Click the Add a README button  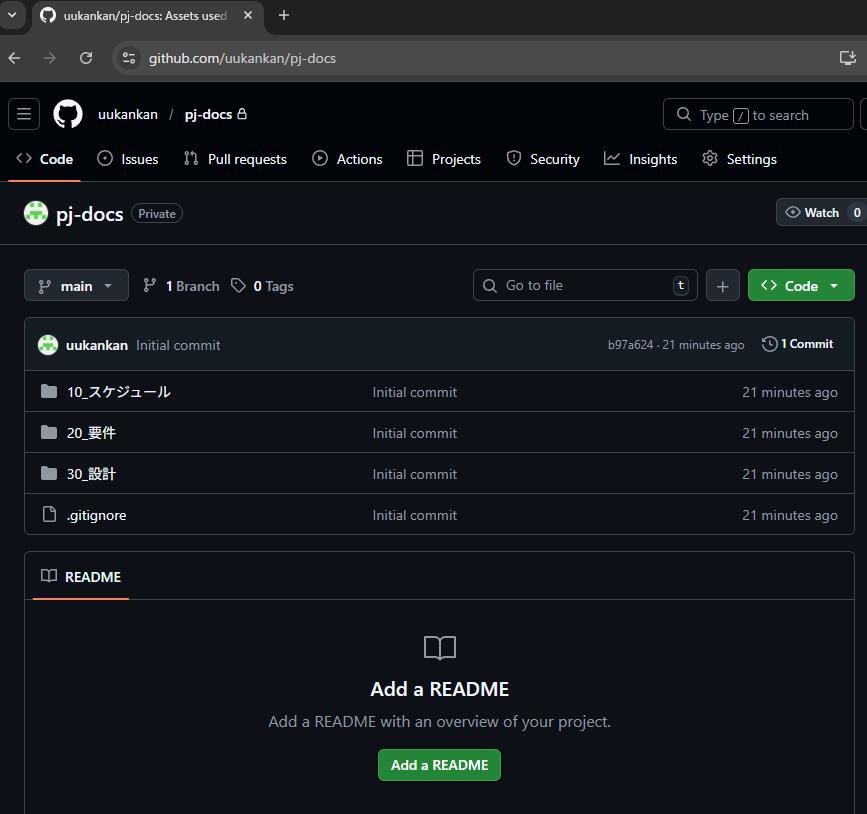coord(439,765)
